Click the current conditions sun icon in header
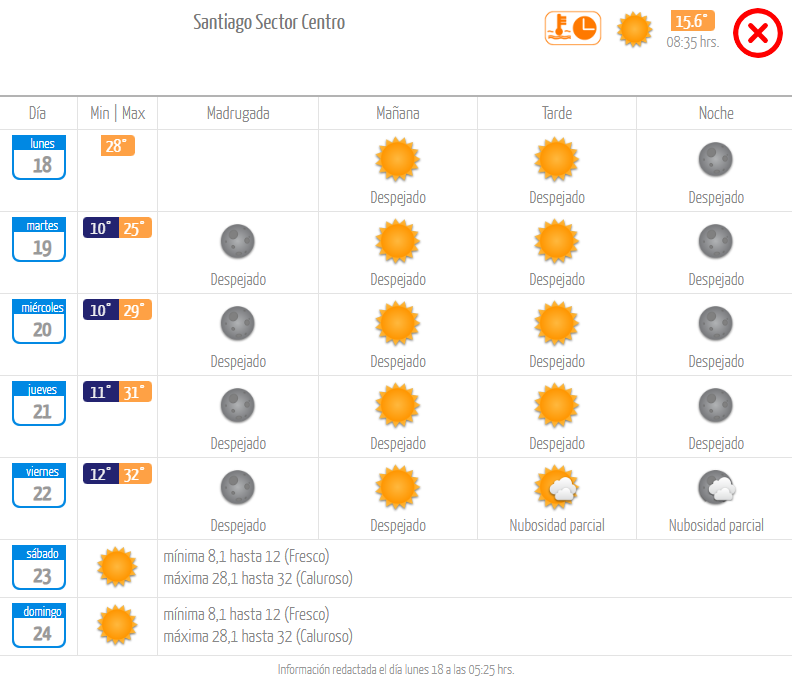Viewport: 792px width, 679px height. click(634, 30)
